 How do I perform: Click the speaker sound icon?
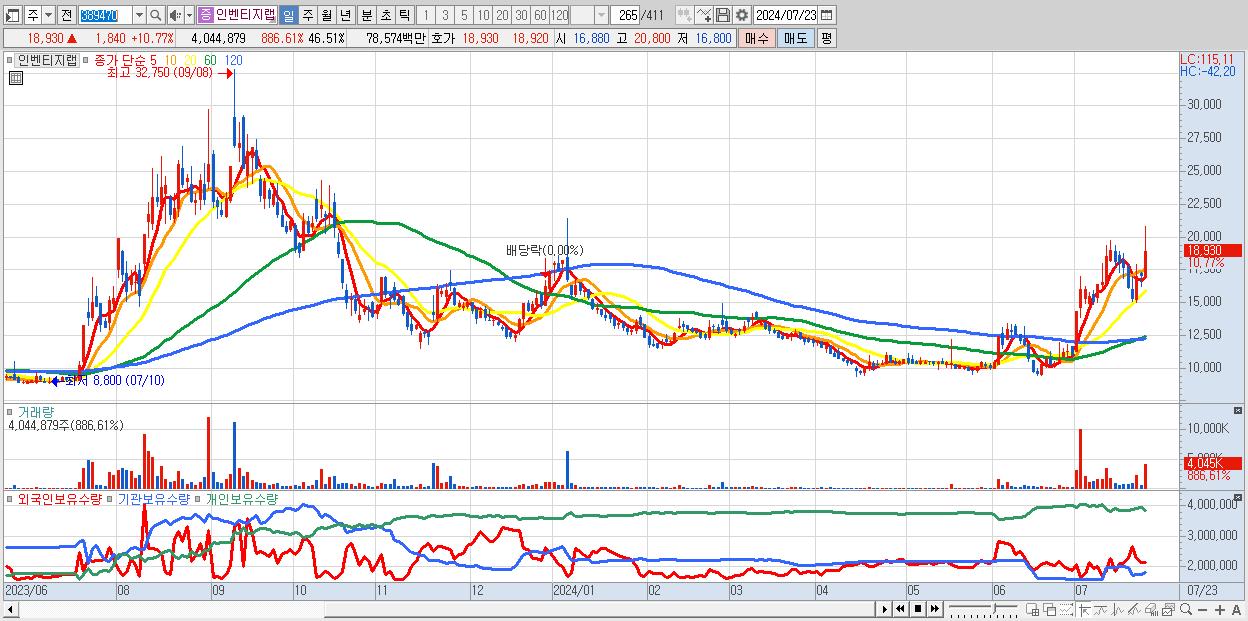175,15
